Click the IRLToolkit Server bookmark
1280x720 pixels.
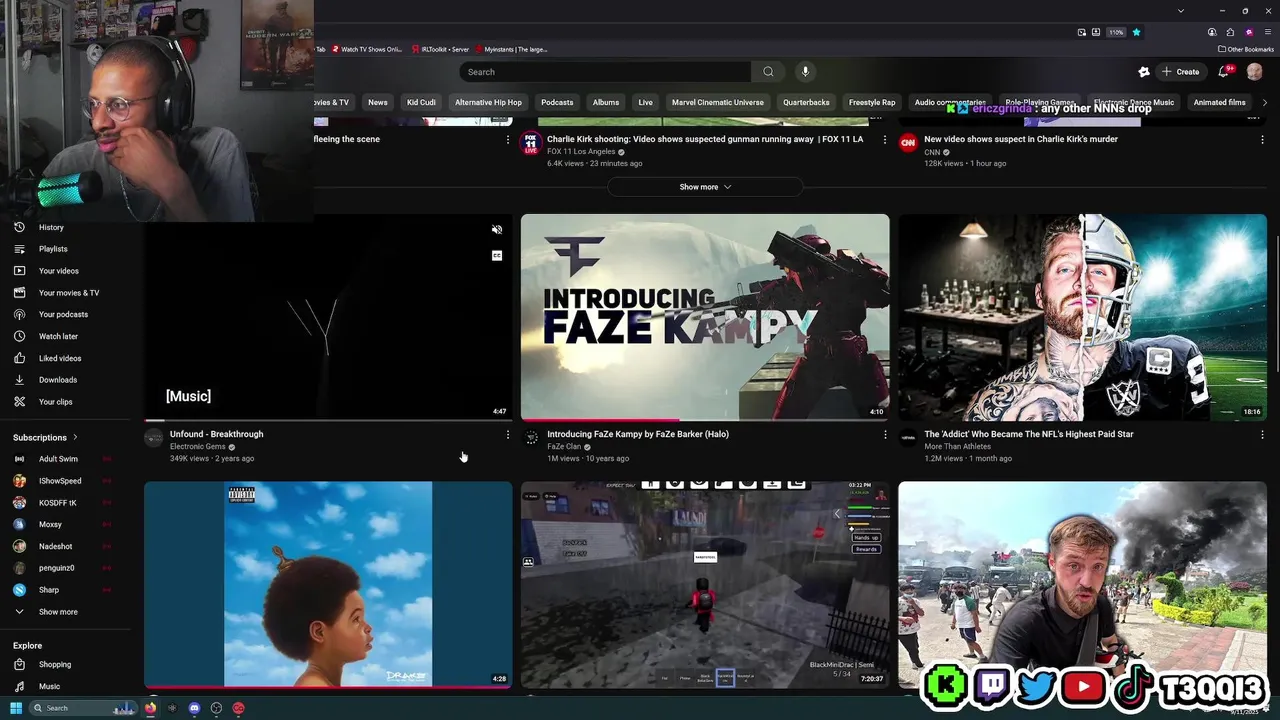(439, 49)
